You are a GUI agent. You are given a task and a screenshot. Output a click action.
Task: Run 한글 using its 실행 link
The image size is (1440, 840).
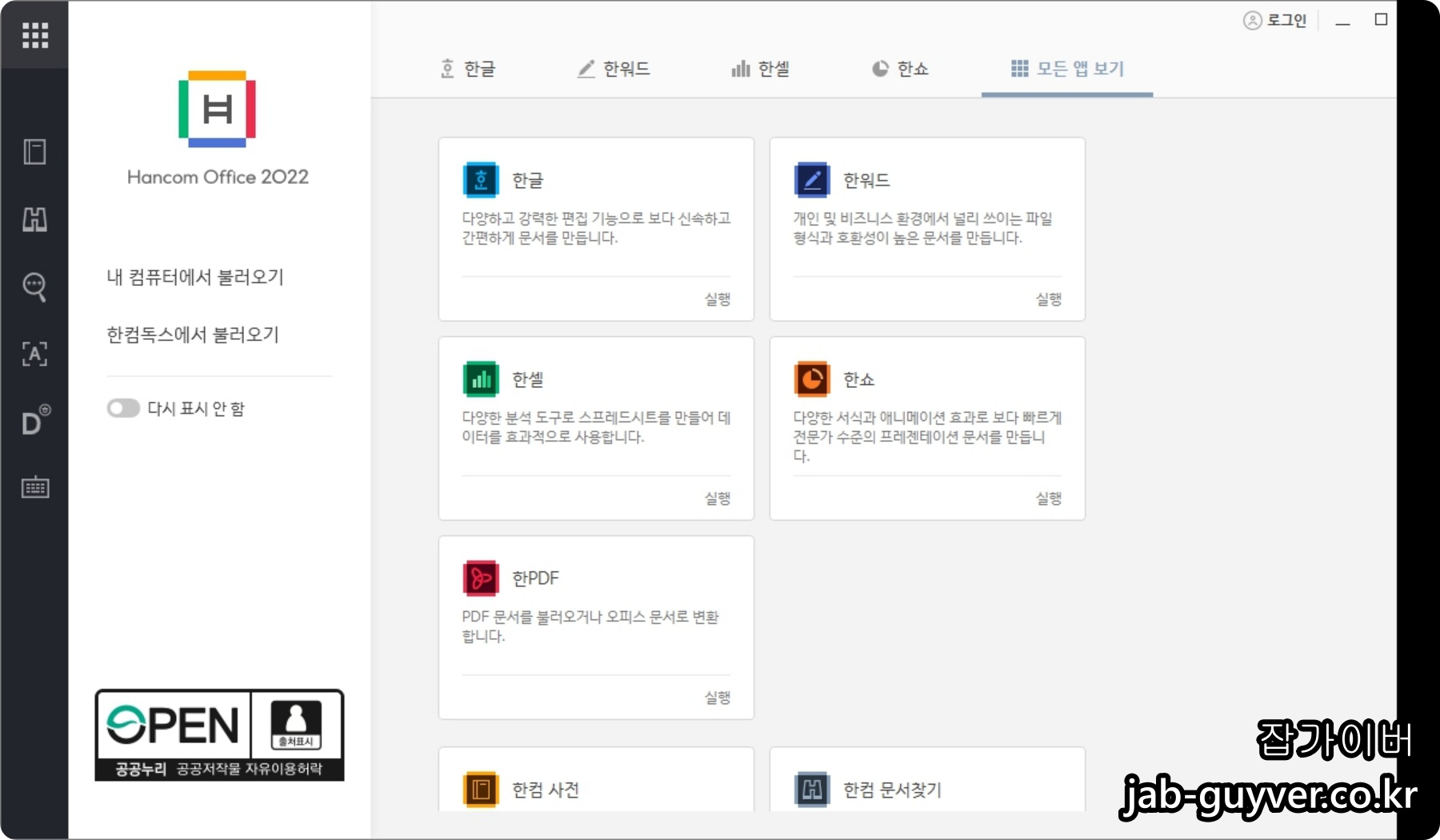pyautogui.click(x=718, y=298)
